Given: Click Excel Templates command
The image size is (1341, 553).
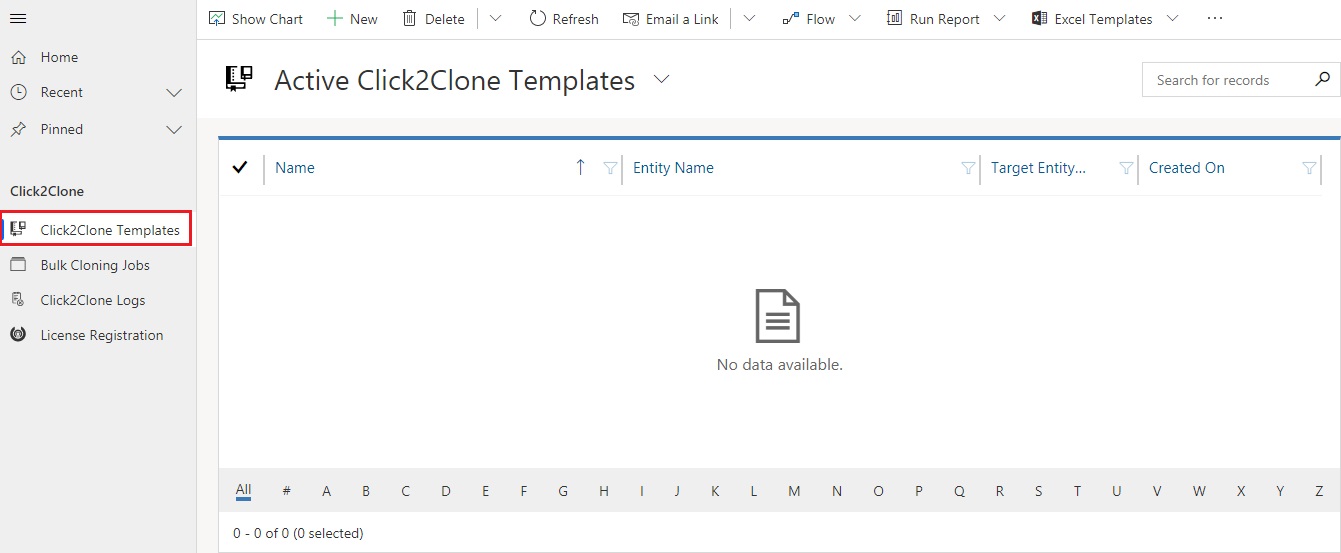Looking at the screenshot, I should (x=1092, y=19).
